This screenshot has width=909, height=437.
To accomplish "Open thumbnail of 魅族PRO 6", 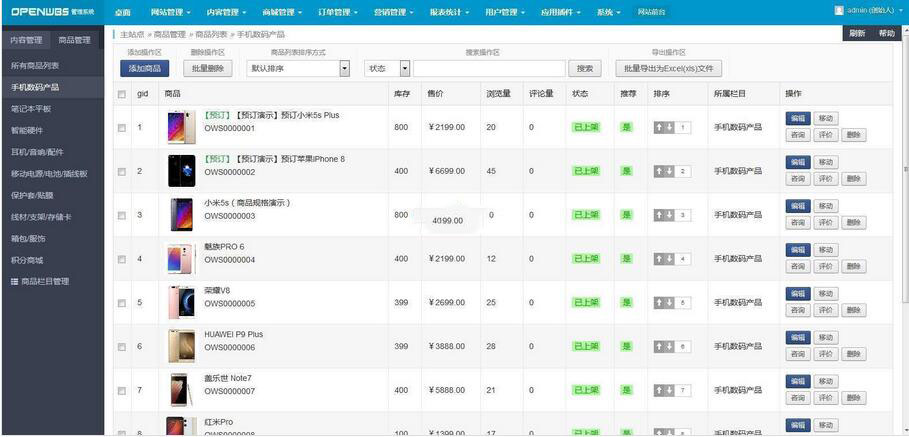I will (181, 258).
